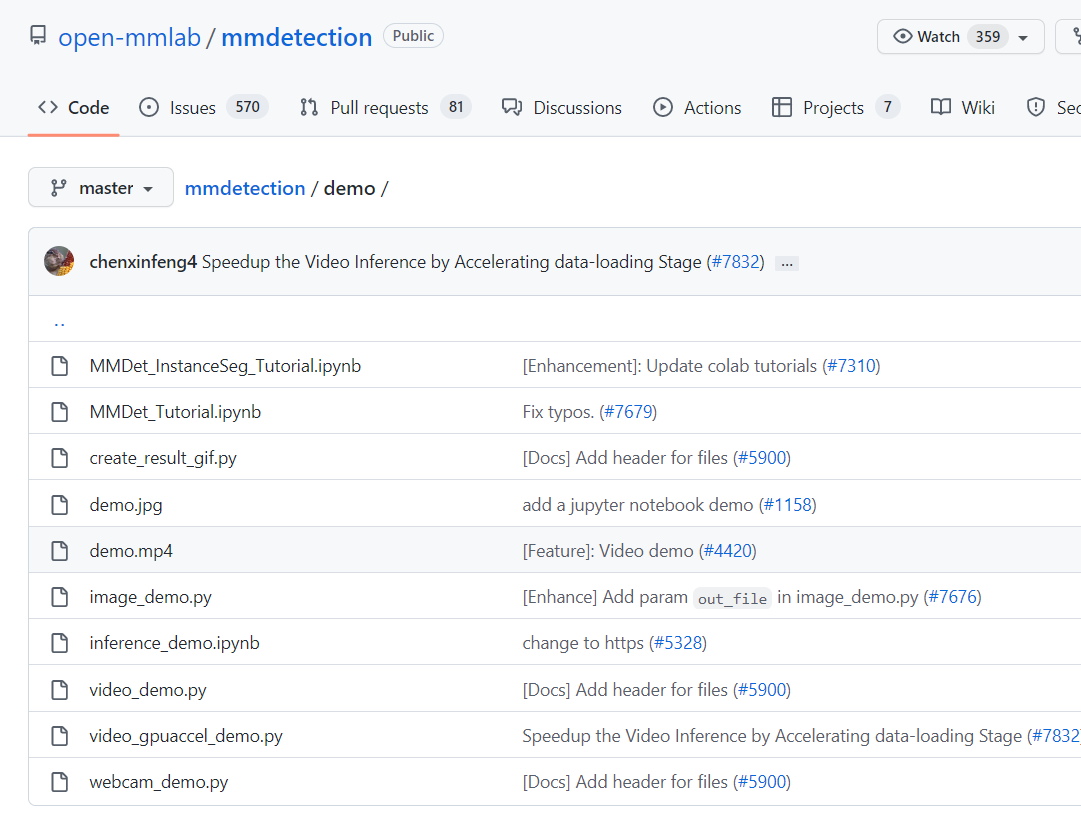Click the Wiki book icon

click(941, 108)
